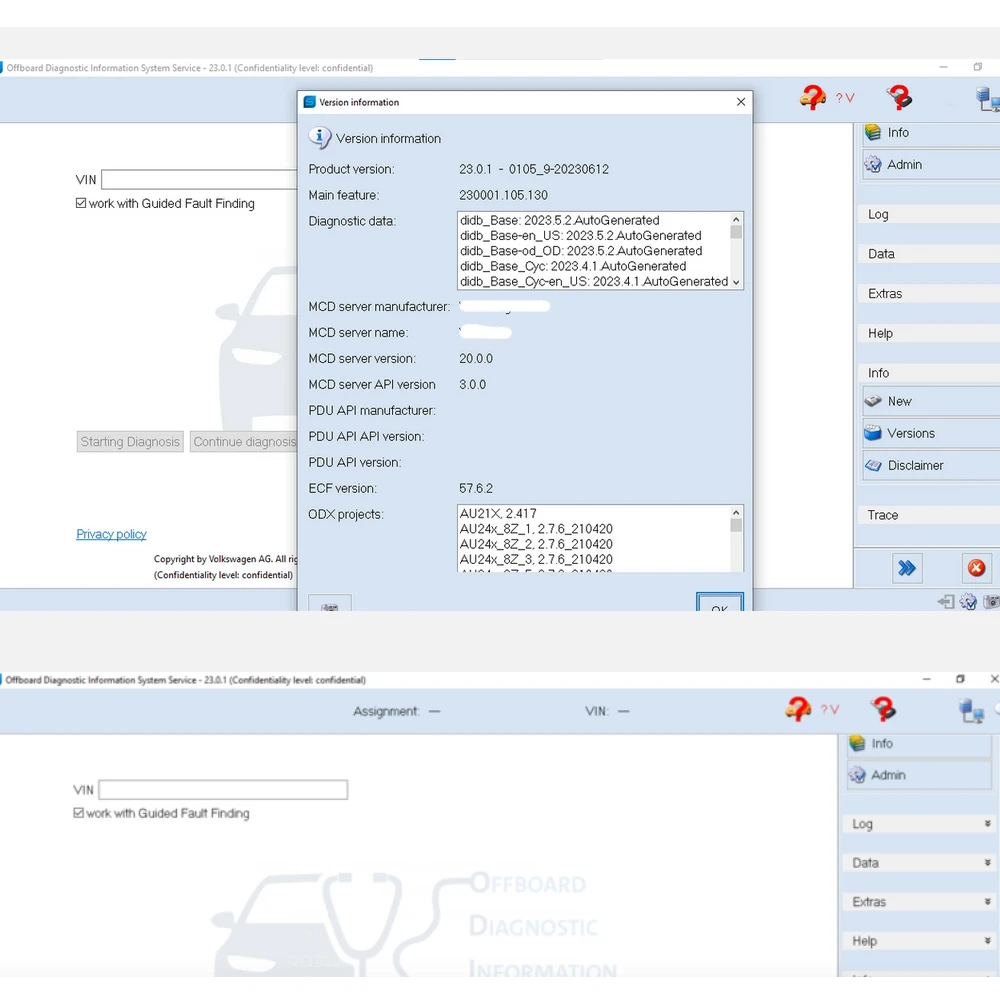Click gear with checkmark icon in status bar
The width and height of the screenshot is (1000, 1000).
click(968, 601)
